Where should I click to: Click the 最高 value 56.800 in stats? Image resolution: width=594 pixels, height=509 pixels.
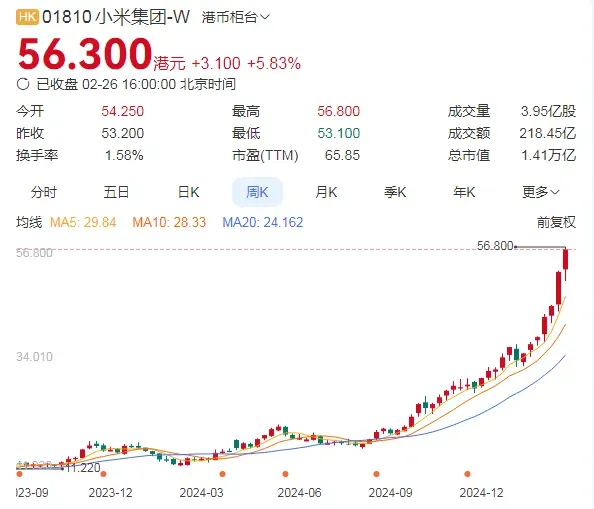click(x=338, y=111)
